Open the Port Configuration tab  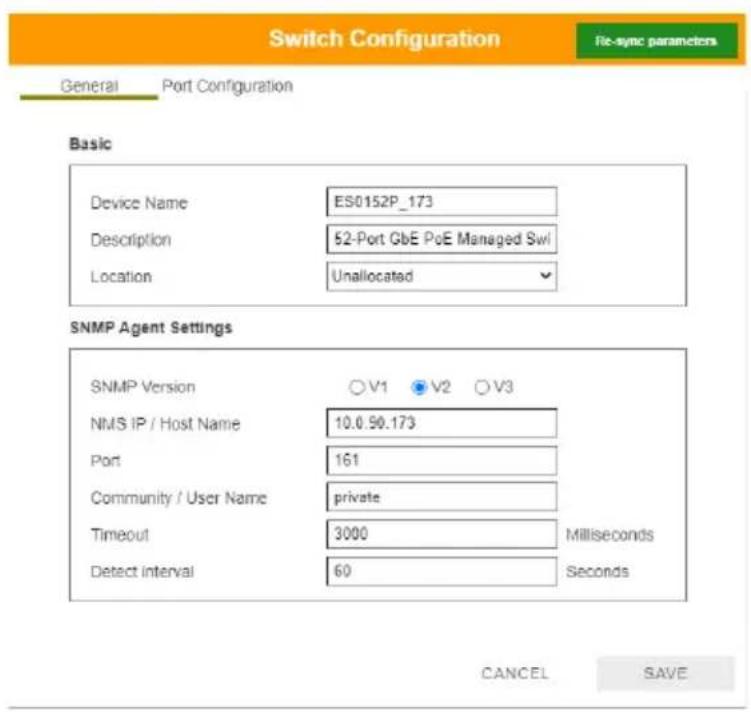coord(227,86)
